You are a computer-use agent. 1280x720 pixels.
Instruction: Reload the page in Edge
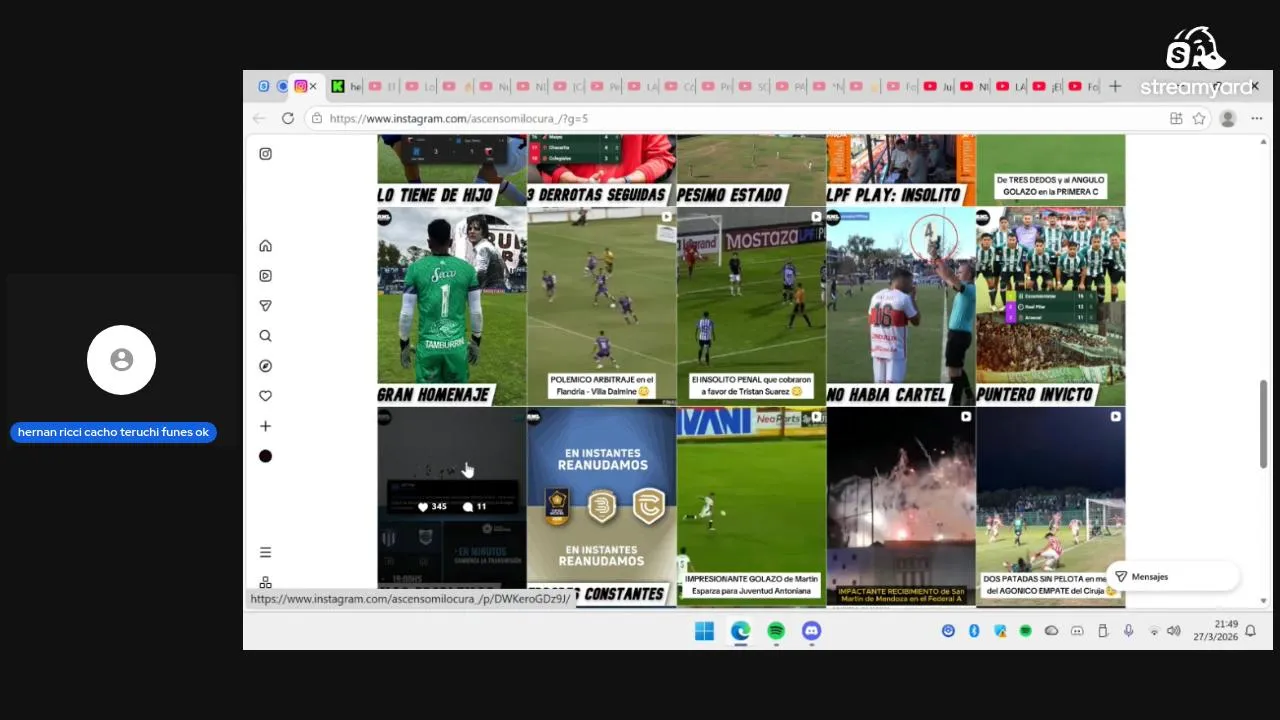[288, 118]
